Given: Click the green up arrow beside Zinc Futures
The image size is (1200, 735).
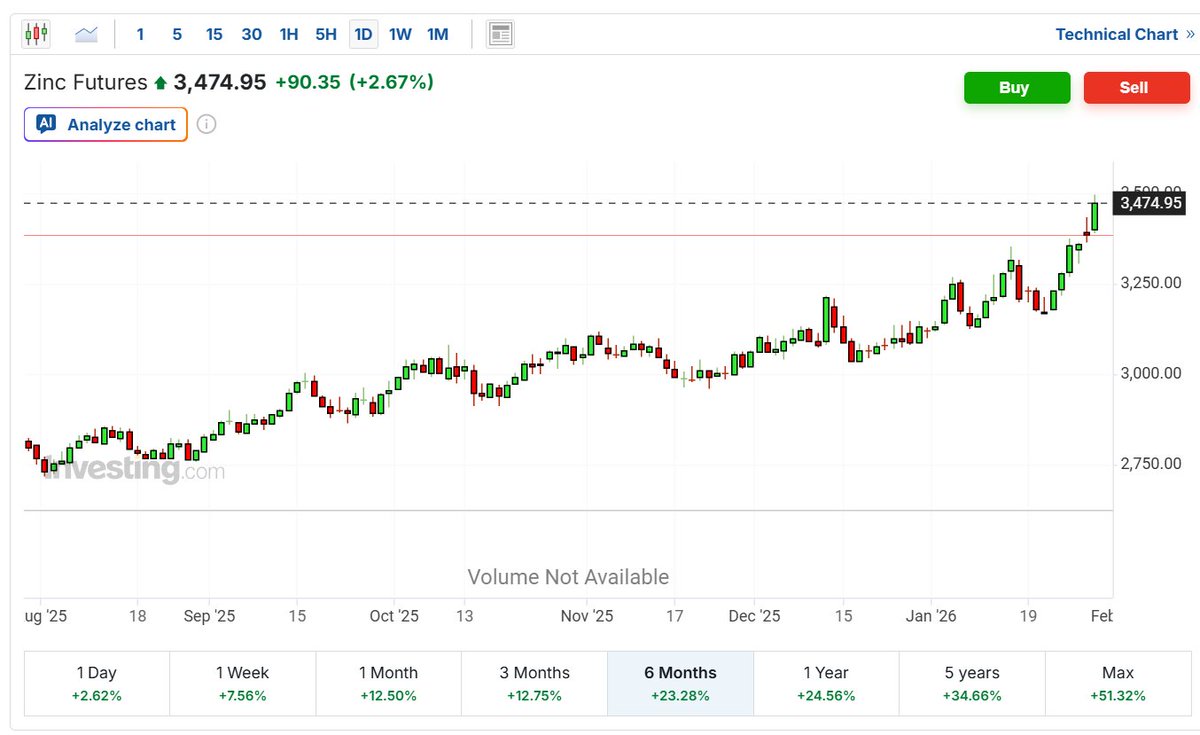Looking at the screenshot, I should click(160, 83).
